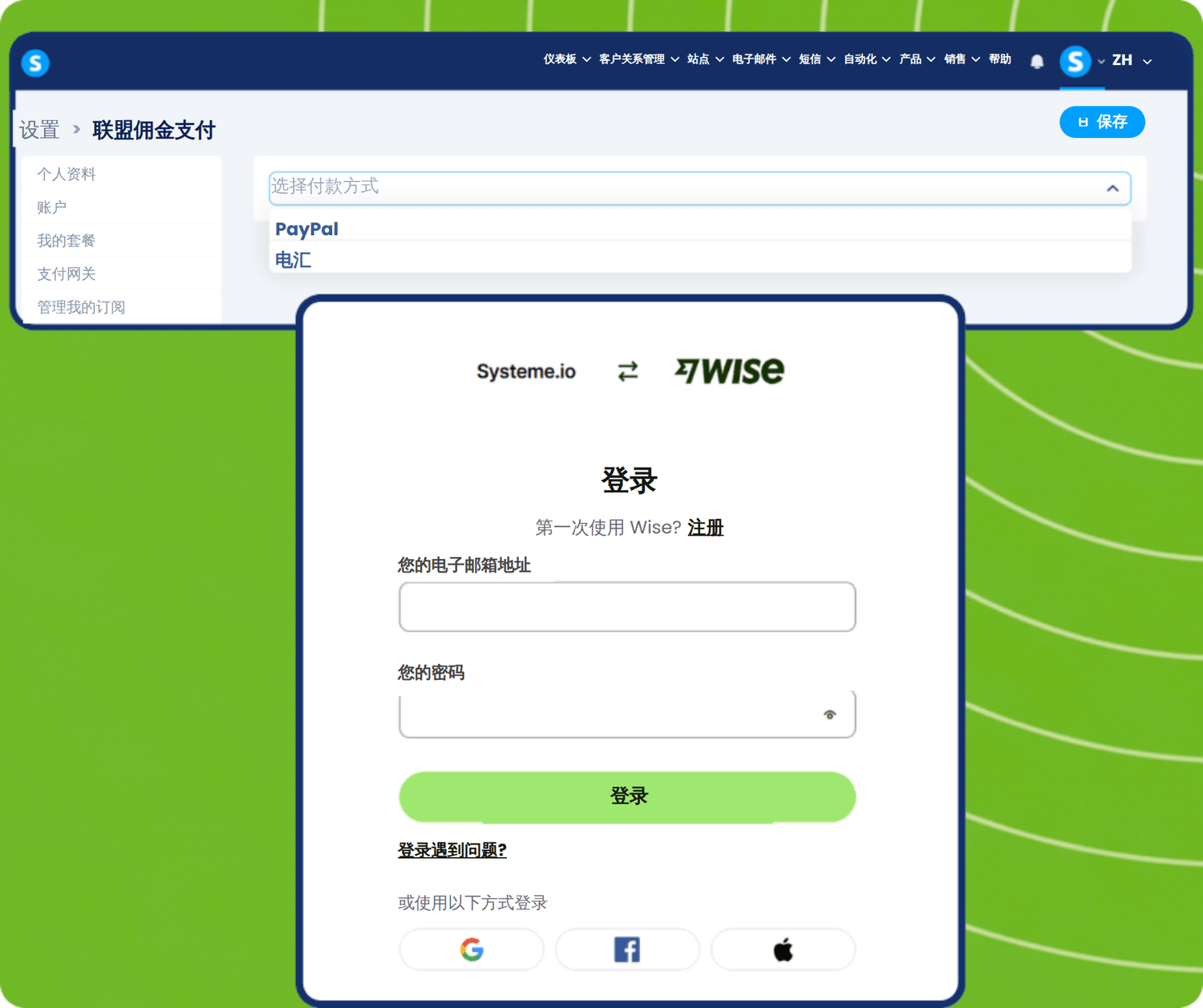The width and height of the screenshot is (1203, 1008).
Task: Open the 登录遇到问题? link
Action: (452, 850)
